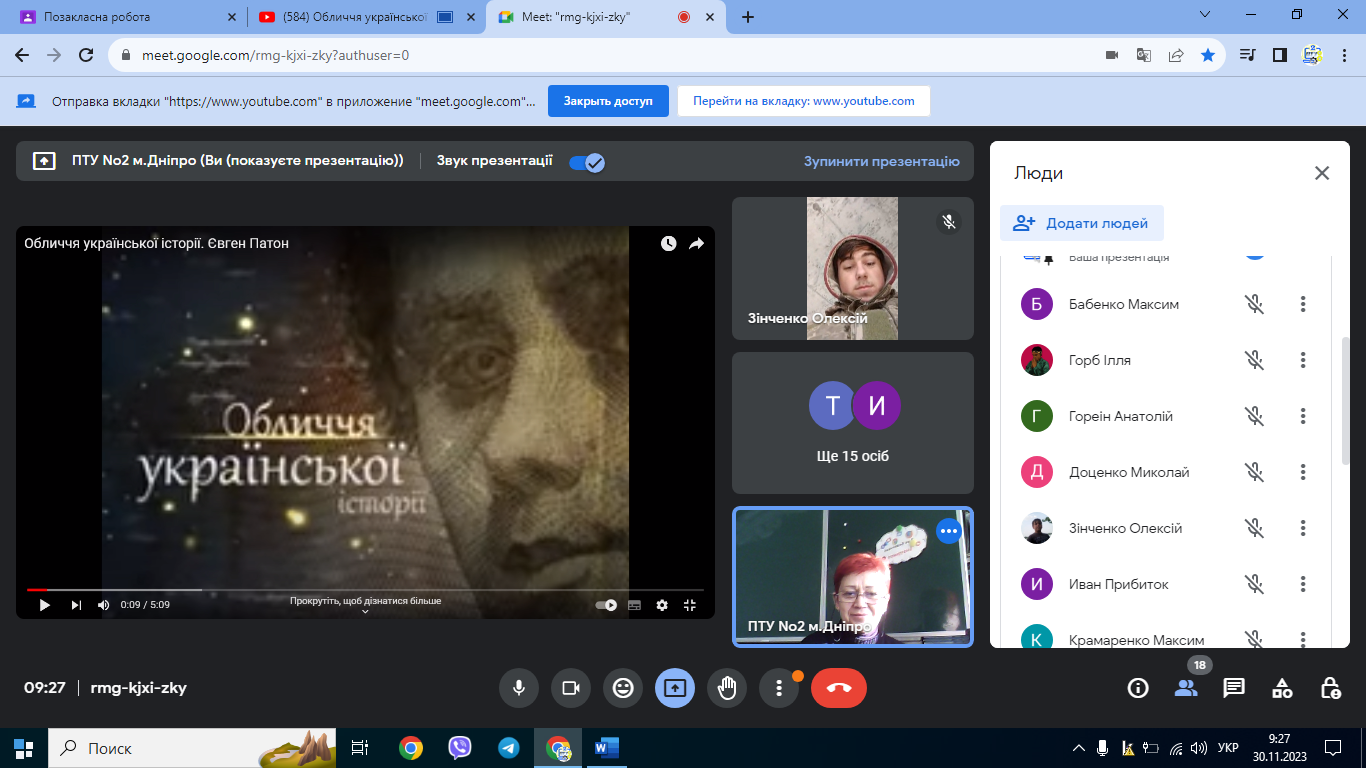Click the translate page icon in address bar
1366x768 pixels.
[x=1144, y=55]
